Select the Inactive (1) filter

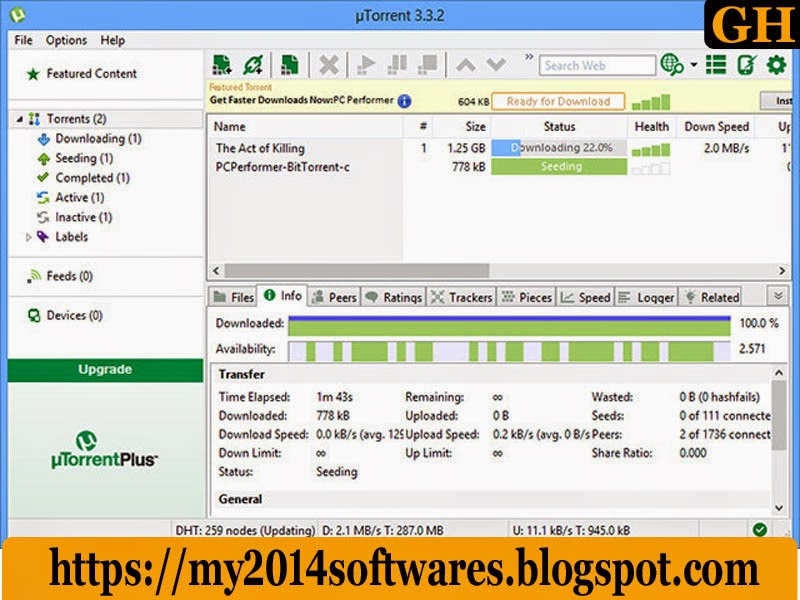83,217
